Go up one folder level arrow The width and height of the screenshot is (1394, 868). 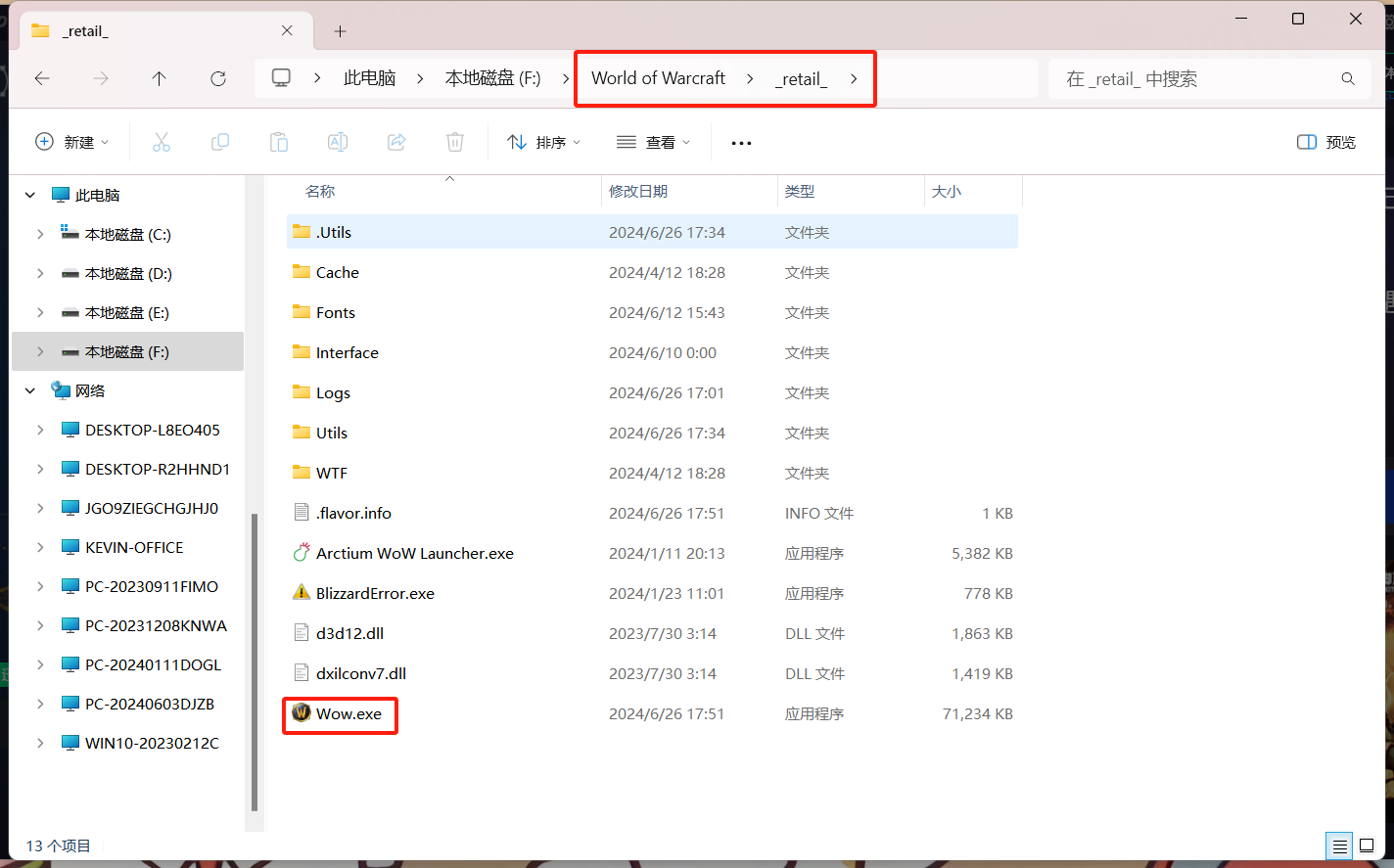[x=160, y=78]
